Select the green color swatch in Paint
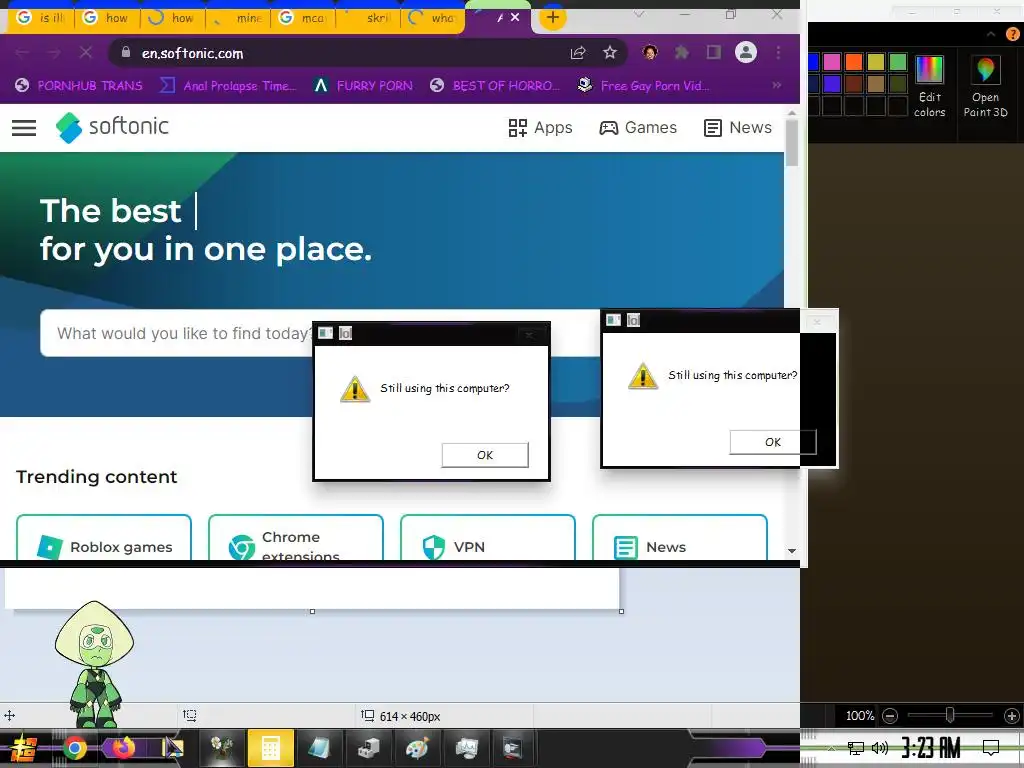 (898, 62)
